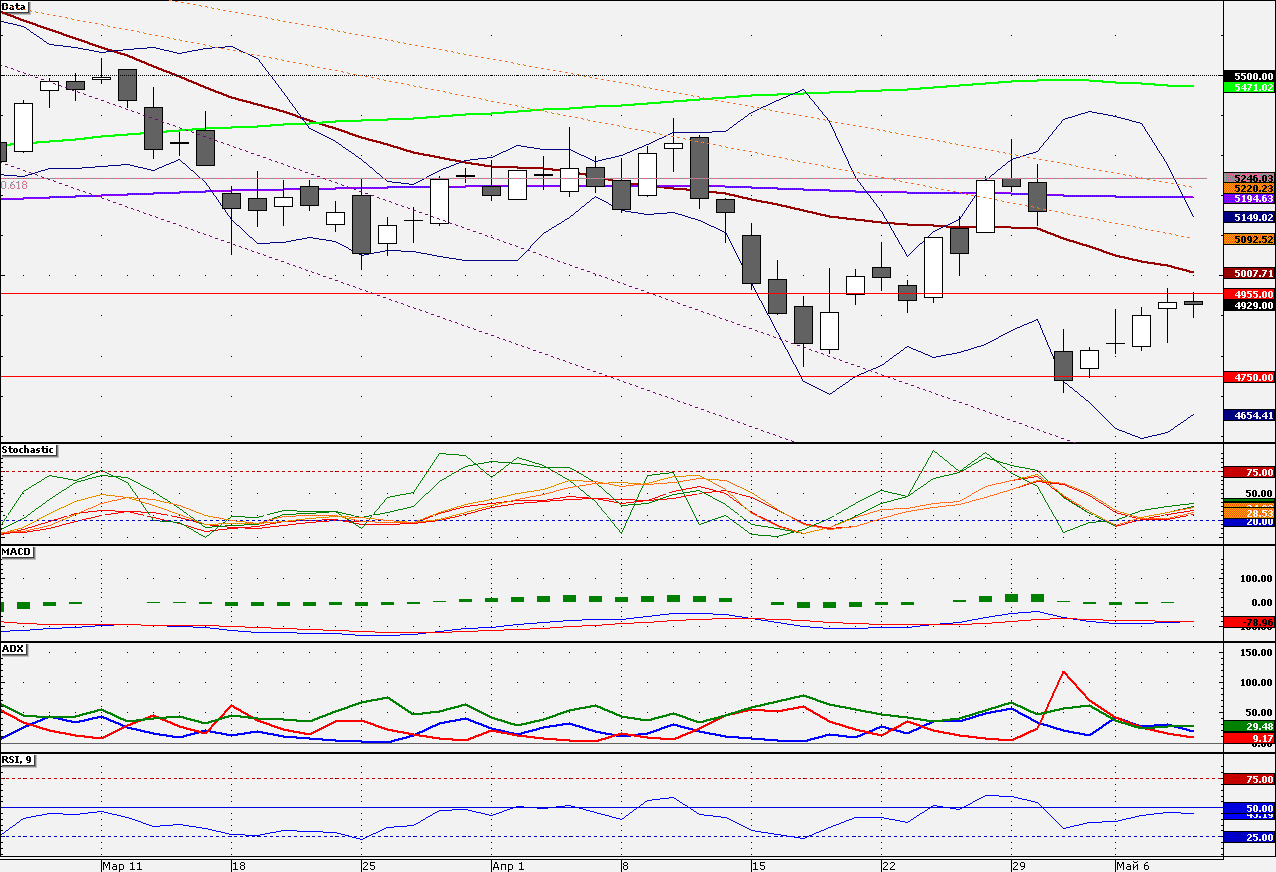
Task: Click the 0.618 Fibonacci level label
Action: 15,185
